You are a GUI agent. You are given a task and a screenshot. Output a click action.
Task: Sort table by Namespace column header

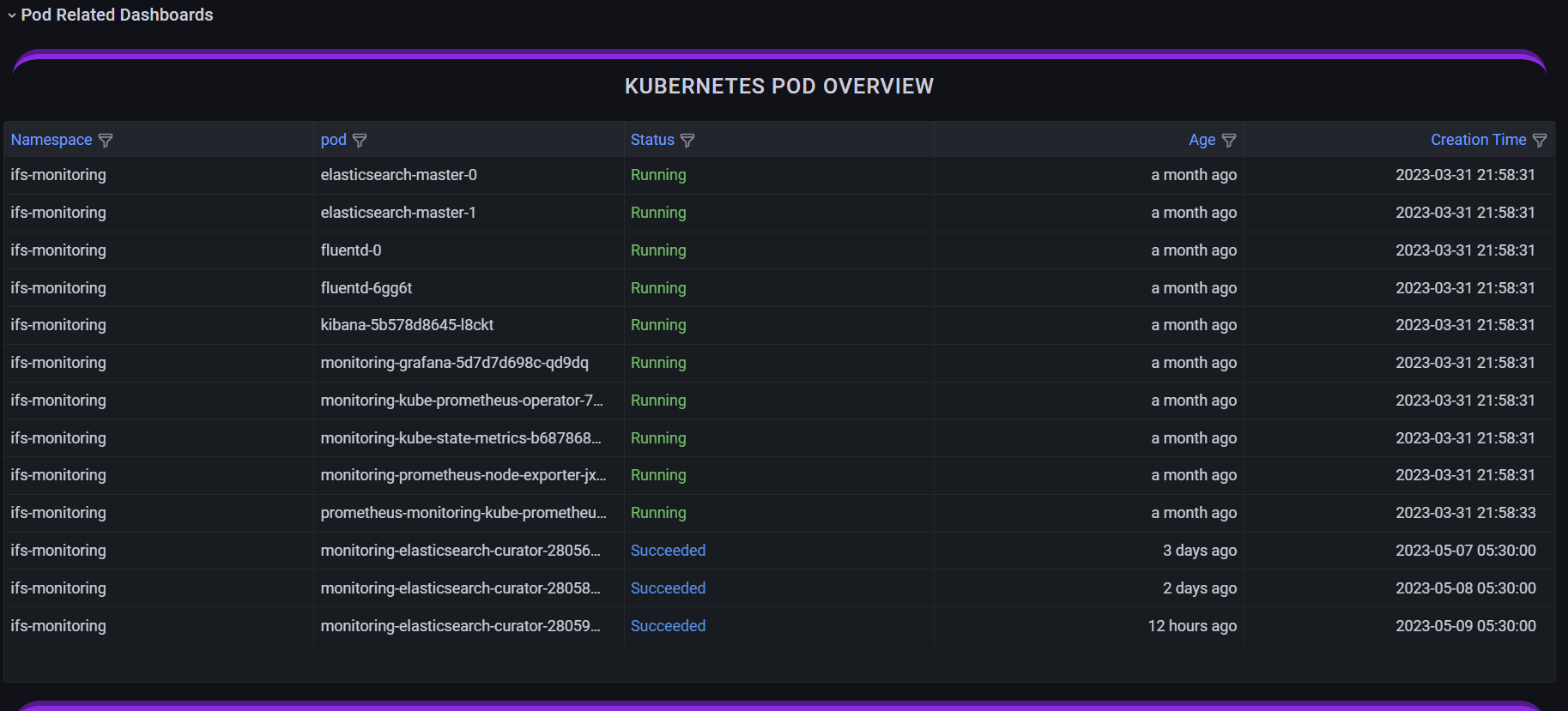(x=51, y=140)
